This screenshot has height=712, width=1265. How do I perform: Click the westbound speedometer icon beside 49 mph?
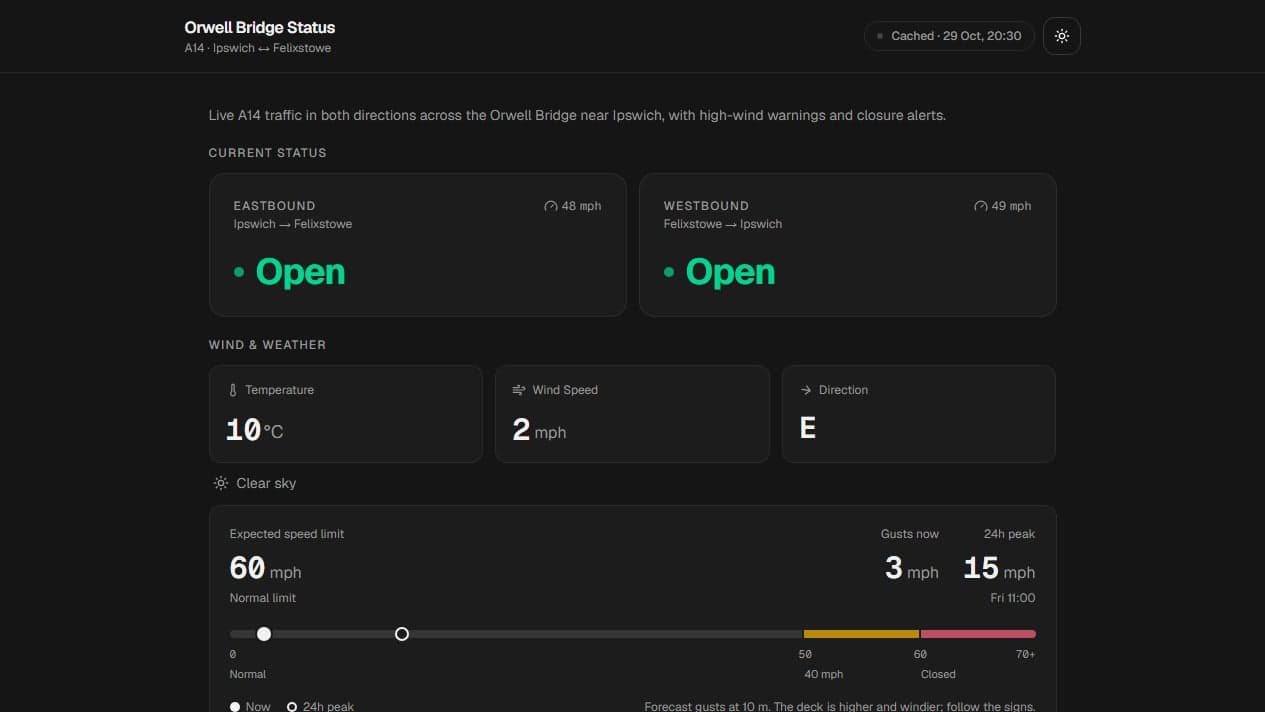(x=980, y=206)
